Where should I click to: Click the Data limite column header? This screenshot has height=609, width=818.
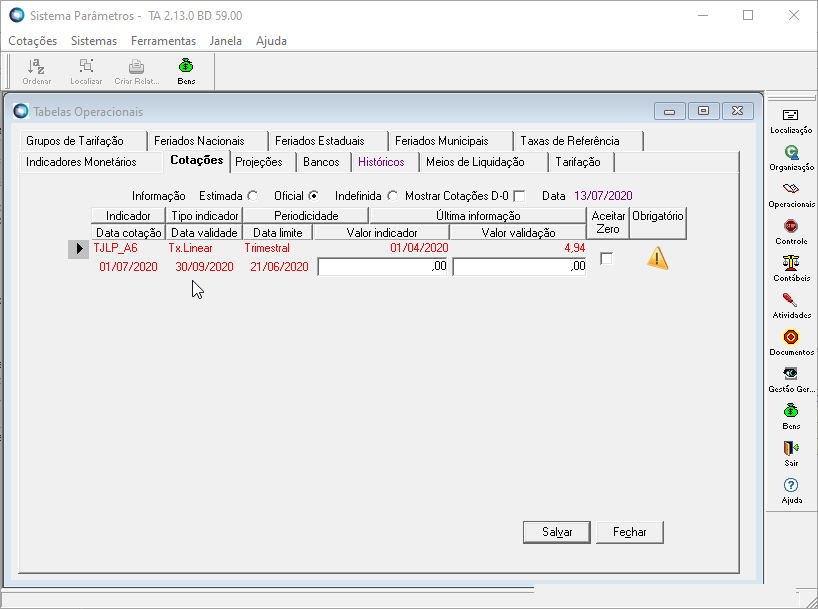tap(278, 232)
